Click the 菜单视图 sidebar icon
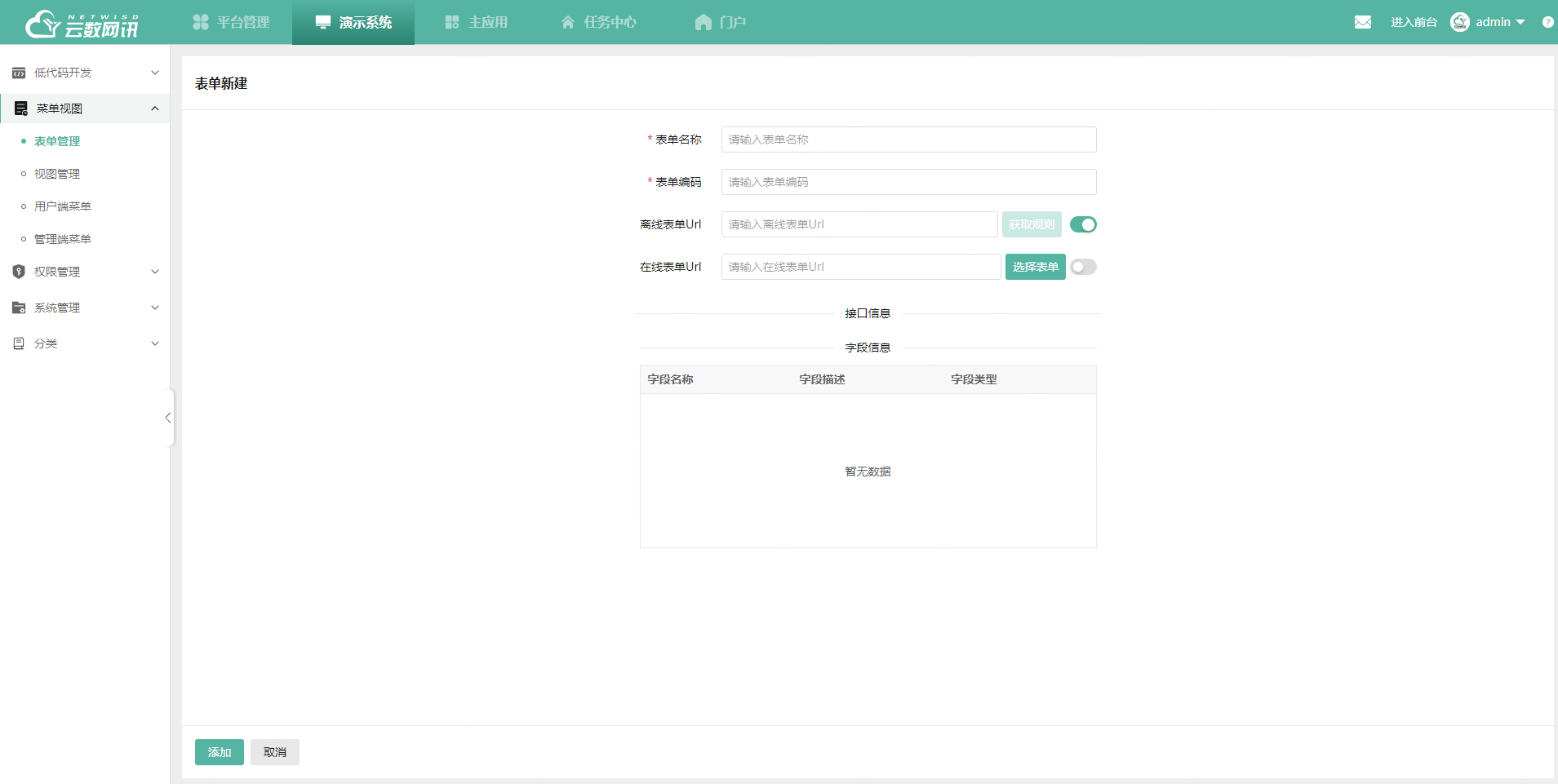 pyautogui.click(x=19, y=108)
